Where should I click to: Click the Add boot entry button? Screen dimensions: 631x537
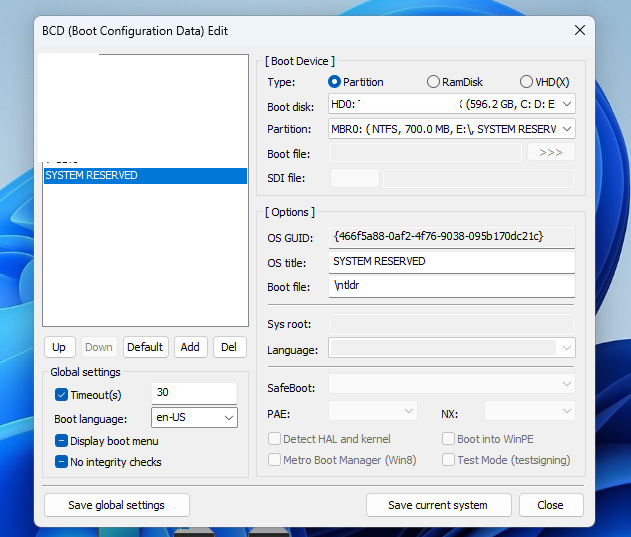(x=190, y=347)
